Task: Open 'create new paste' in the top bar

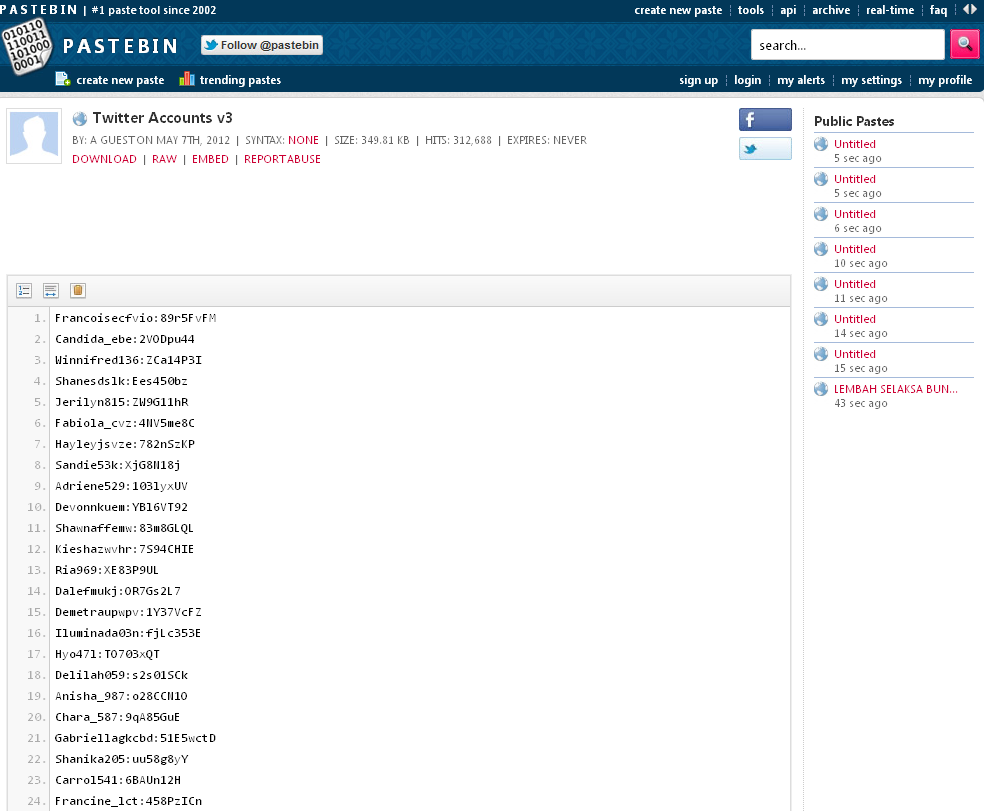Action: pos(678,10)
